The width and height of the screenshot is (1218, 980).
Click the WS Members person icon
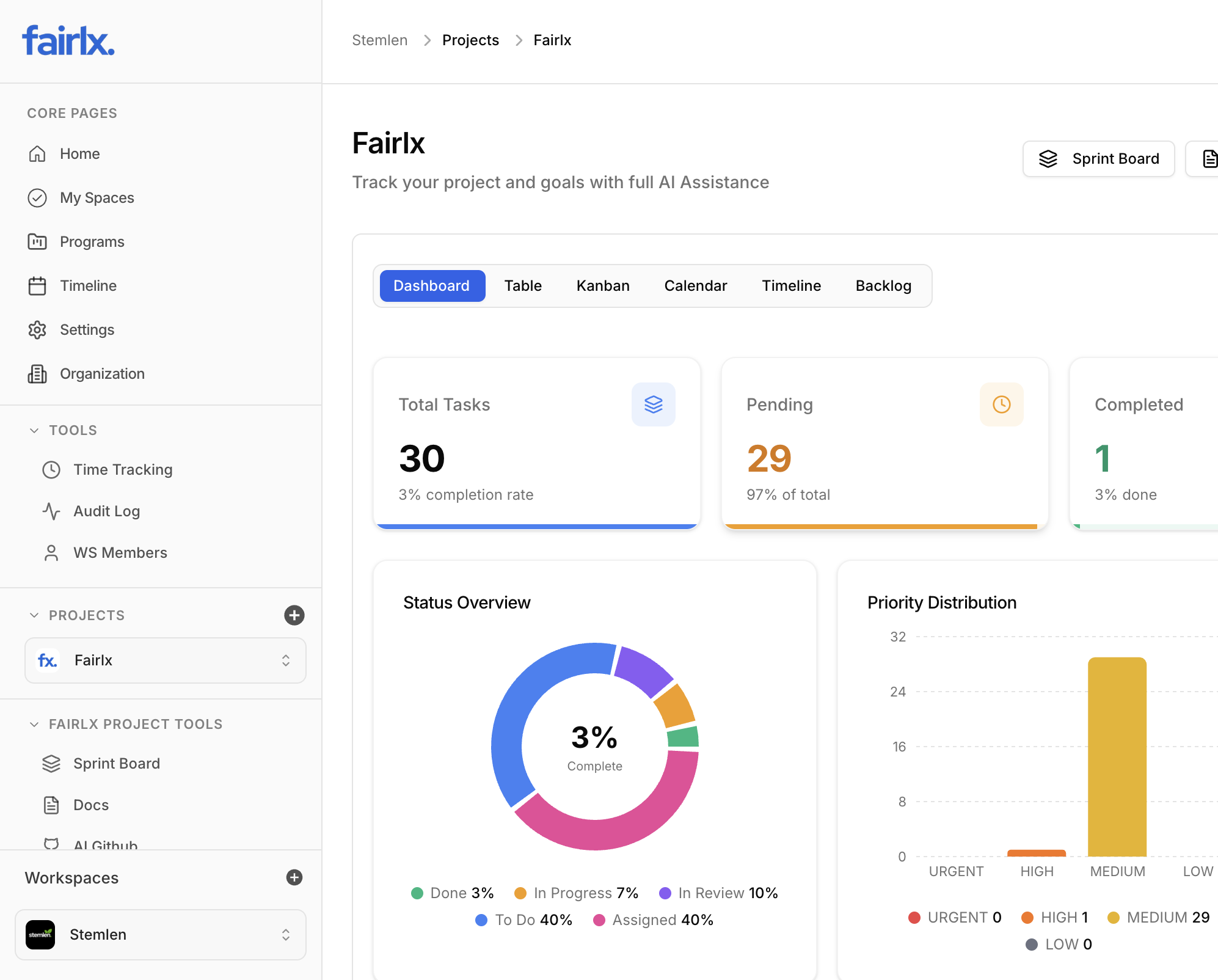tap(51, 553)
